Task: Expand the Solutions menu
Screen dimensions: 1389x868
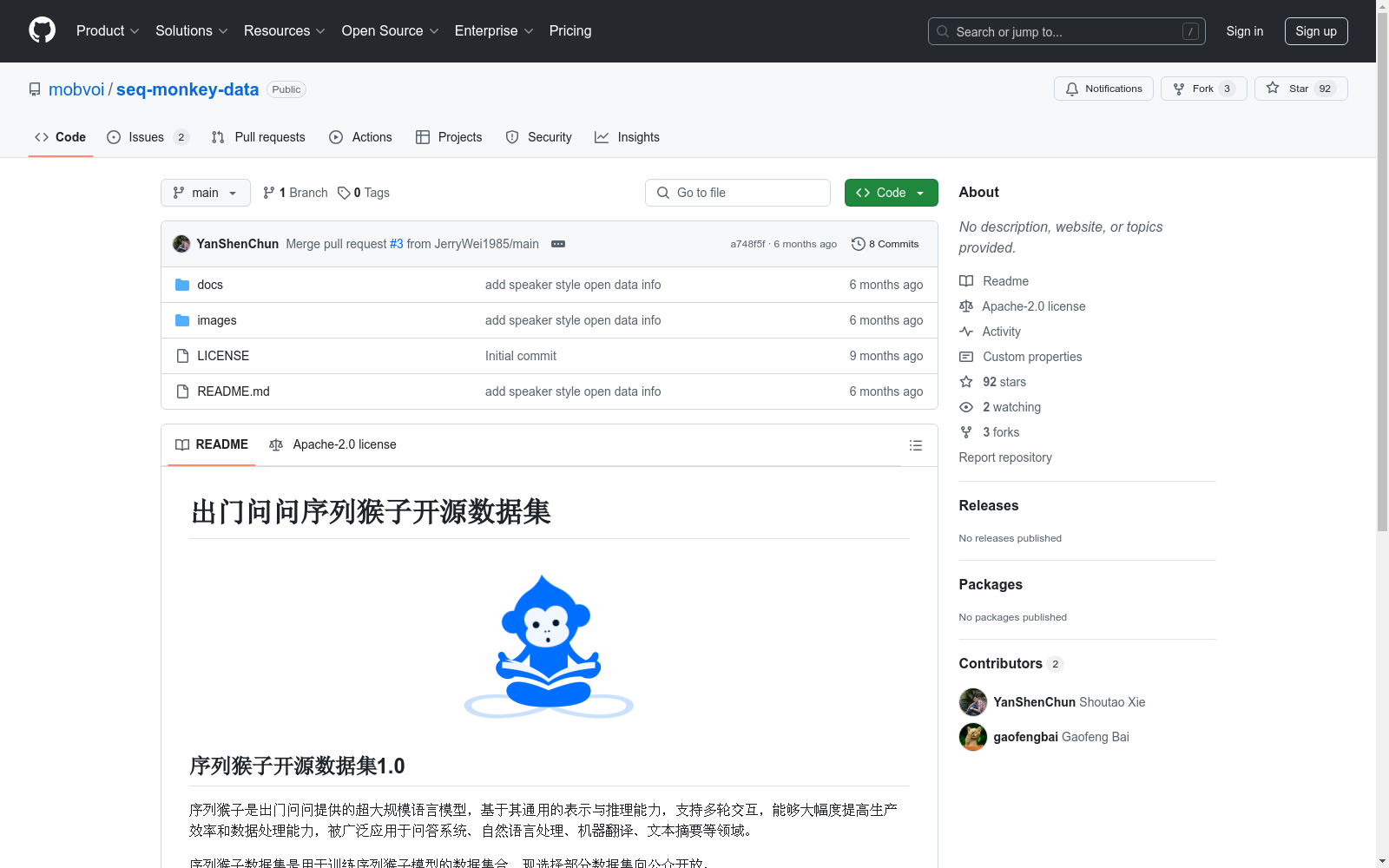Action: tap(191, 30)
